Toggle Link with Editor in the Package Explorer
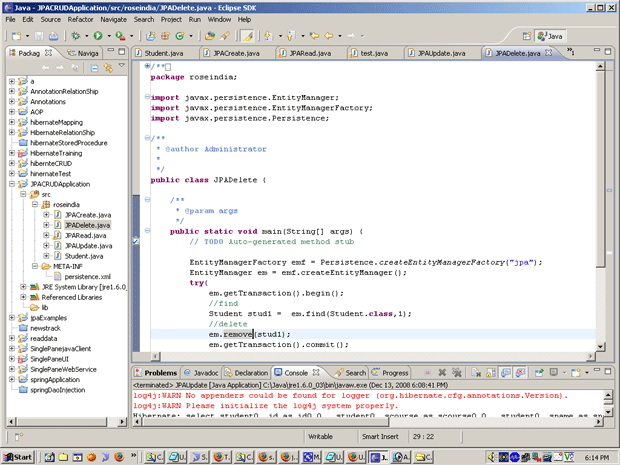The image size is (620, 465). tap(108, 68)
